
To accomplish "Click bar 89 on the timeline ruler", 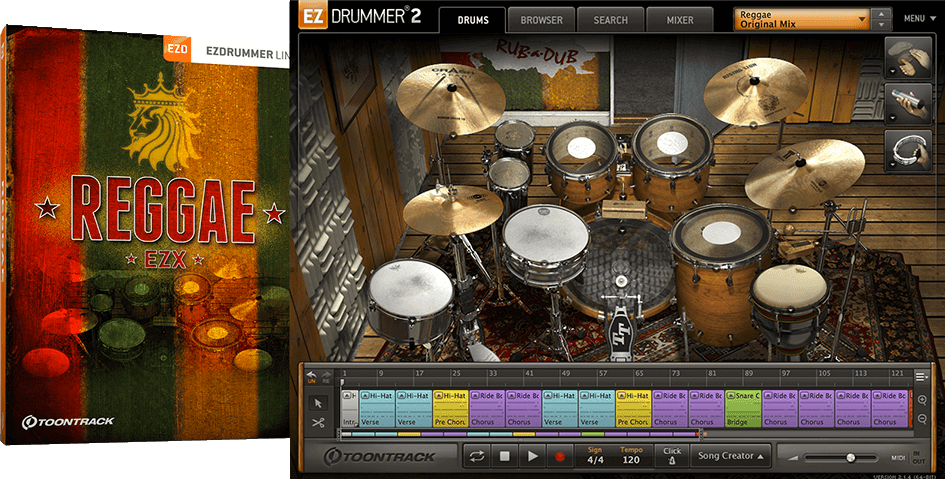I will click(749, 374).
